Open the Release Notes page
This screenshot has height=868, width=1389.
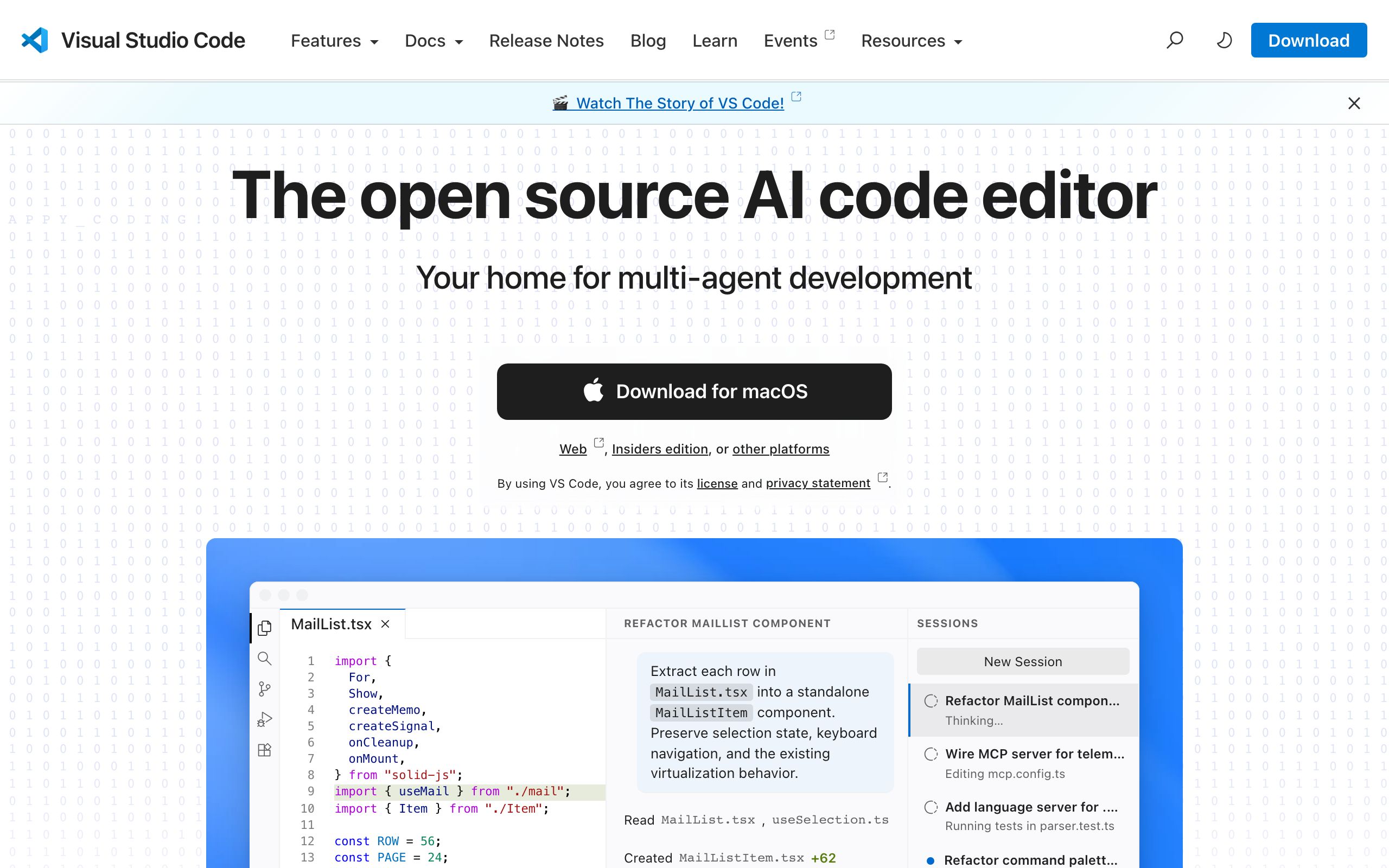(x=546, y=41)
